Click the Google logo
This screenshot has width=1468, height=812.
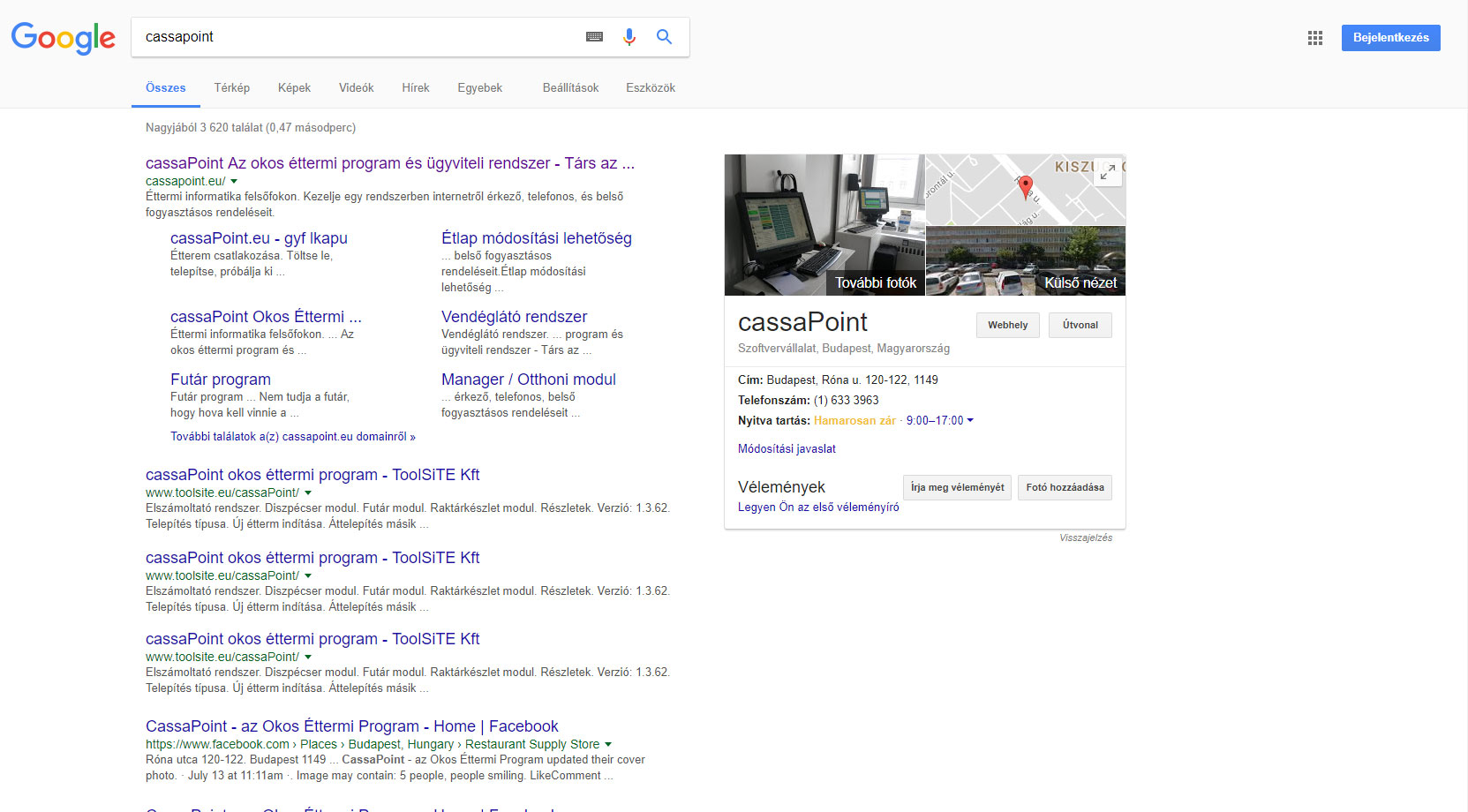pos(64,38)
